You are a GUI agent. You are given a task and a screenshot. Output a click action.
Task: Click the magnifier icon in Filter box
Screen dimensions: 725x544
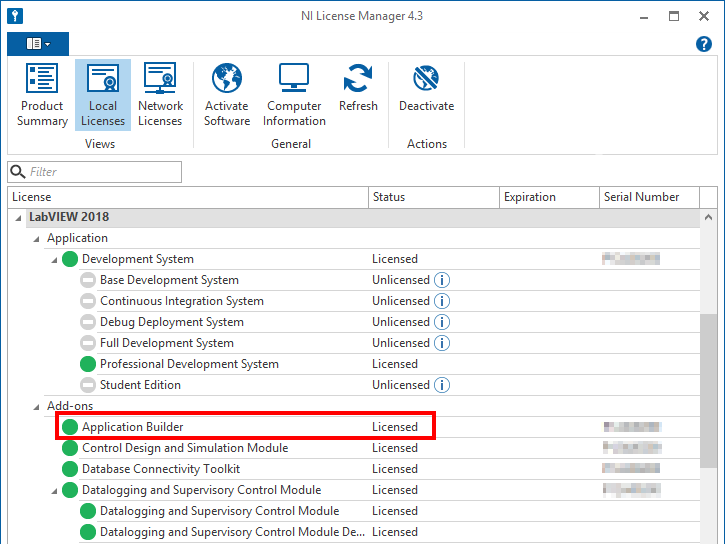[18, 171]
